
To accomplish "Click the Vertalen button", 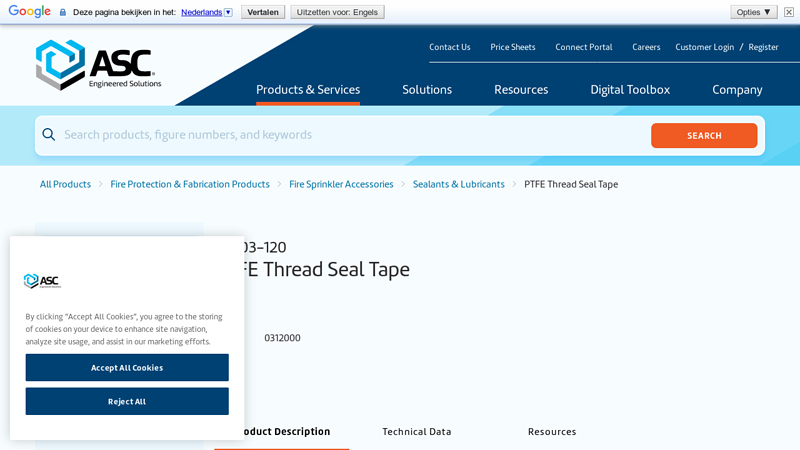I will click(263, 12).
